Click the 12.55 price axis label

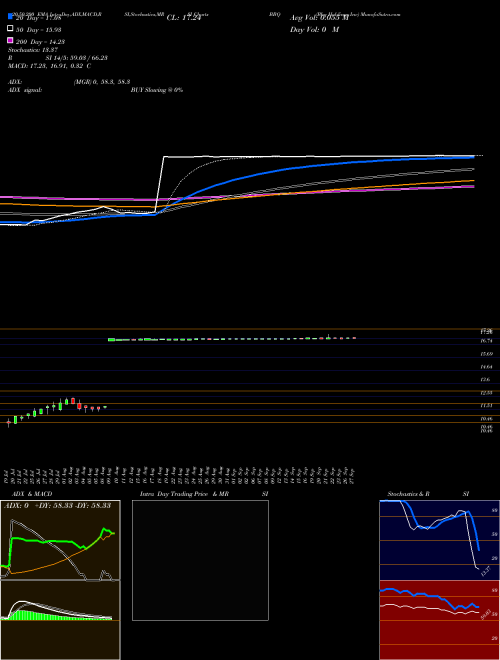point(487,392)
